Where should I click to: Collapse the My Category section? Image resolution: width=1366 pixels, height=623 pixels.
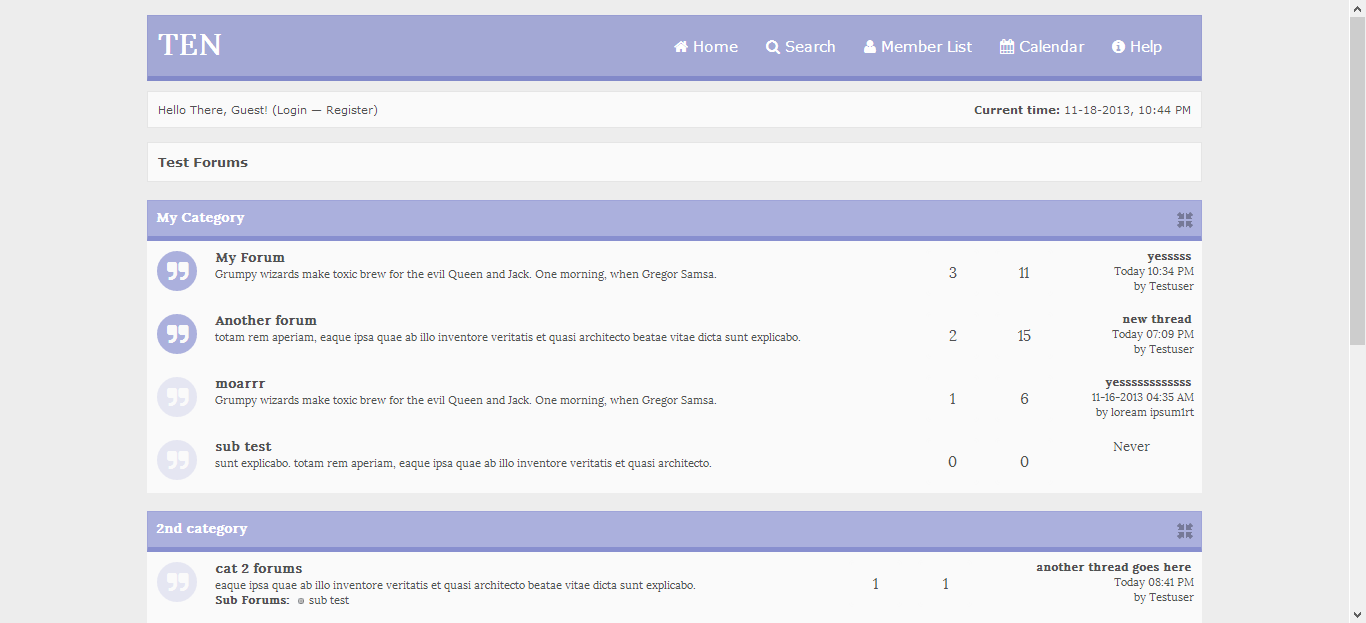point(1185,220)
